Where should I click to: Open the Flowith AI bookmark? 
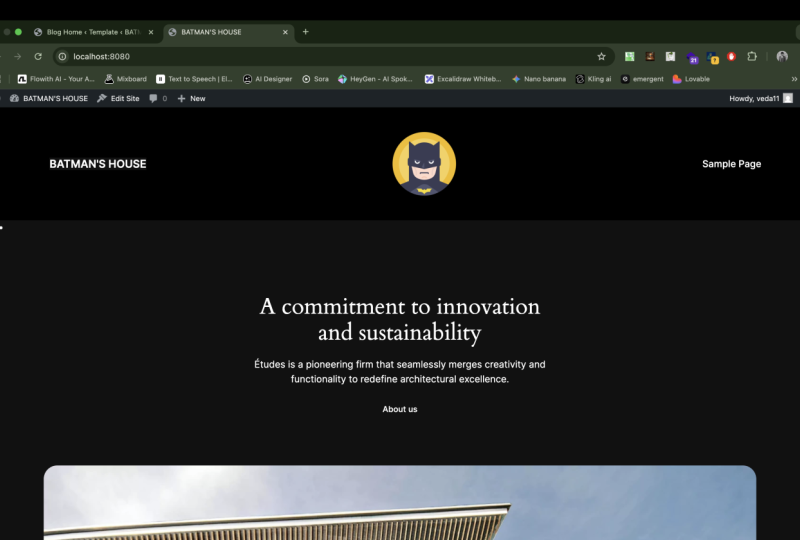56,79
